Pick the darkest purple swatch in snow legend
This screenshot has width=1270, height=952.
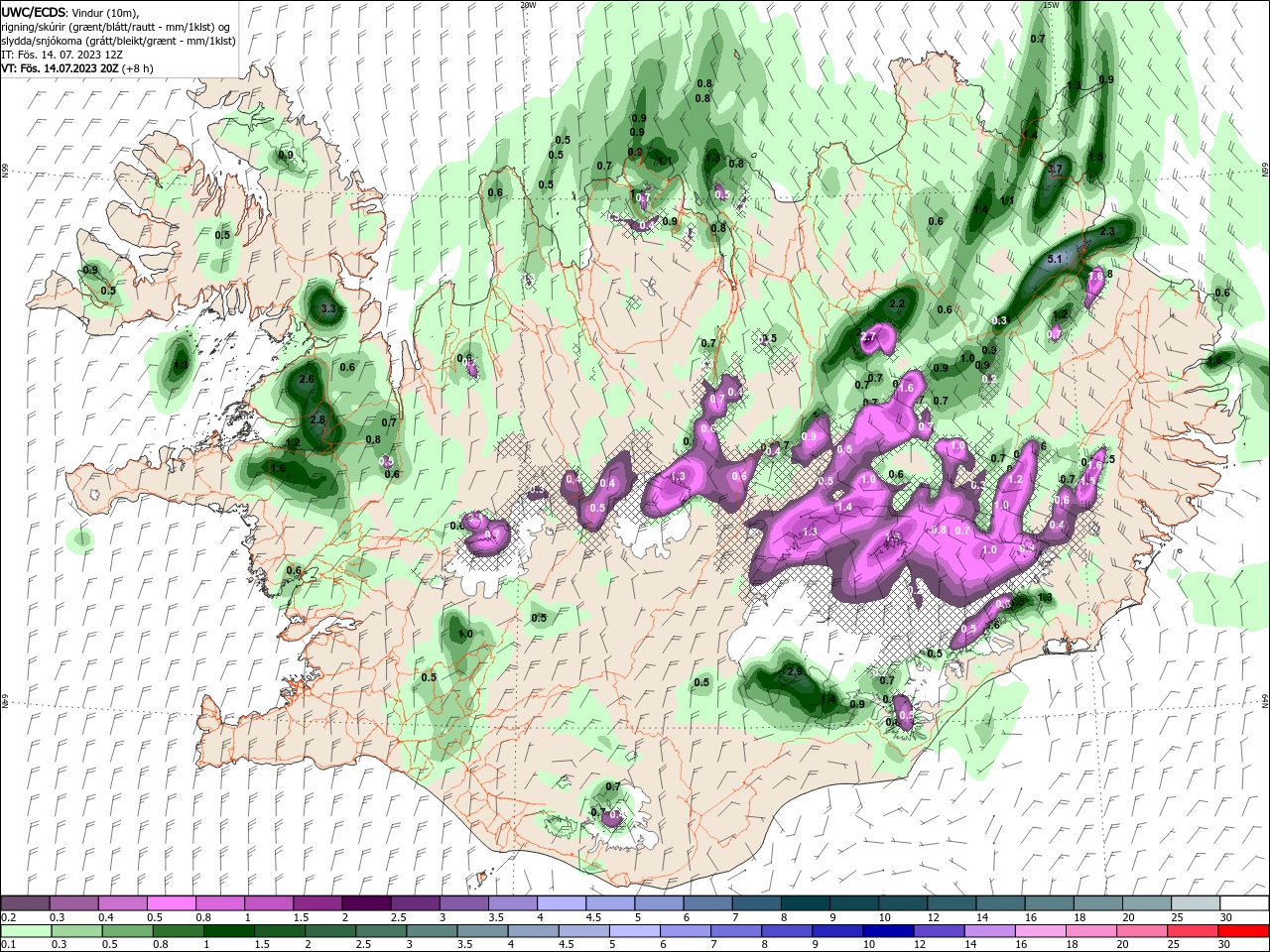point(365,903)
